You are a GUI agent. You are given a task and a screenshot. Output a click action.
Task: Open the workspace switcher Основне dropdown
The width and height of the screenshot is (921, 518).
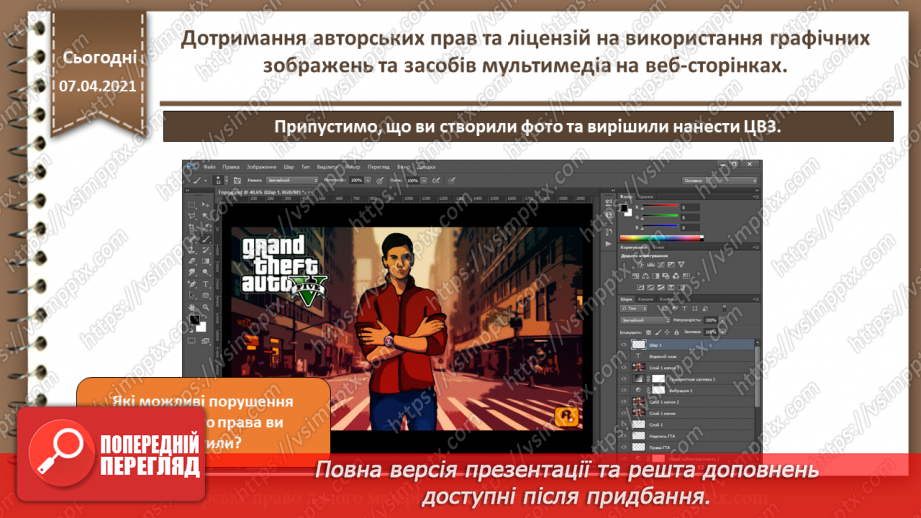pos(720,180)
